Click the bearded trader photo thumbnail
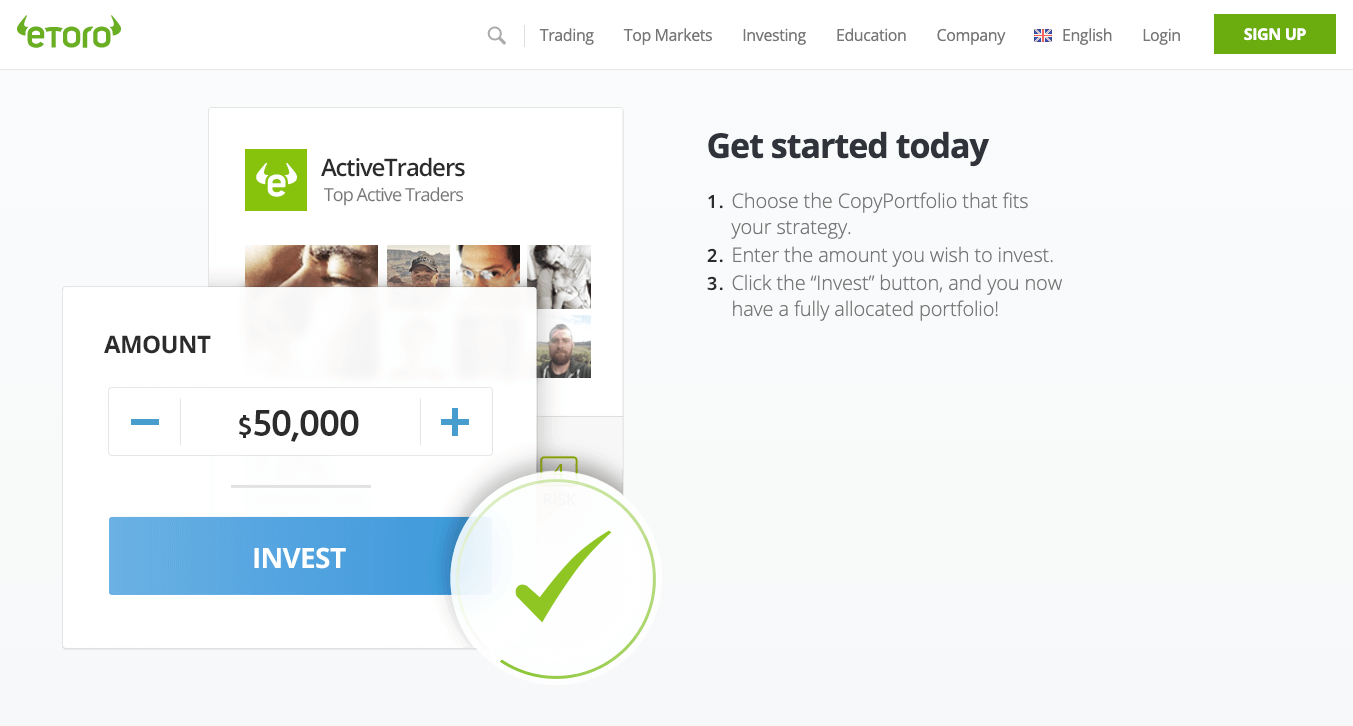1353x726 pixels. coord(564,347)
